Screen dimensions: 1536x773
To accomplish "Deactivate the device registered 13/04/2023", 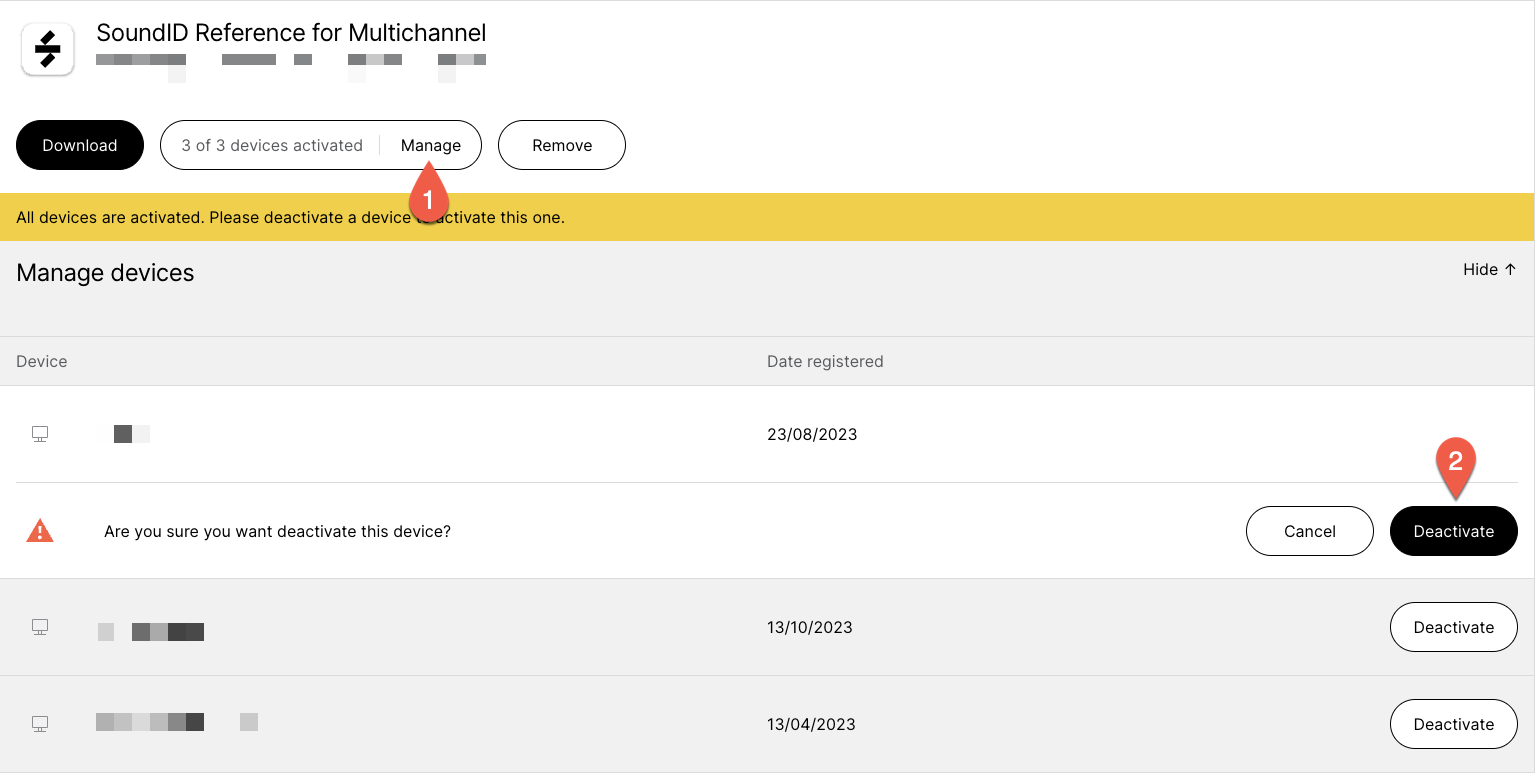I will (1454, 724).
